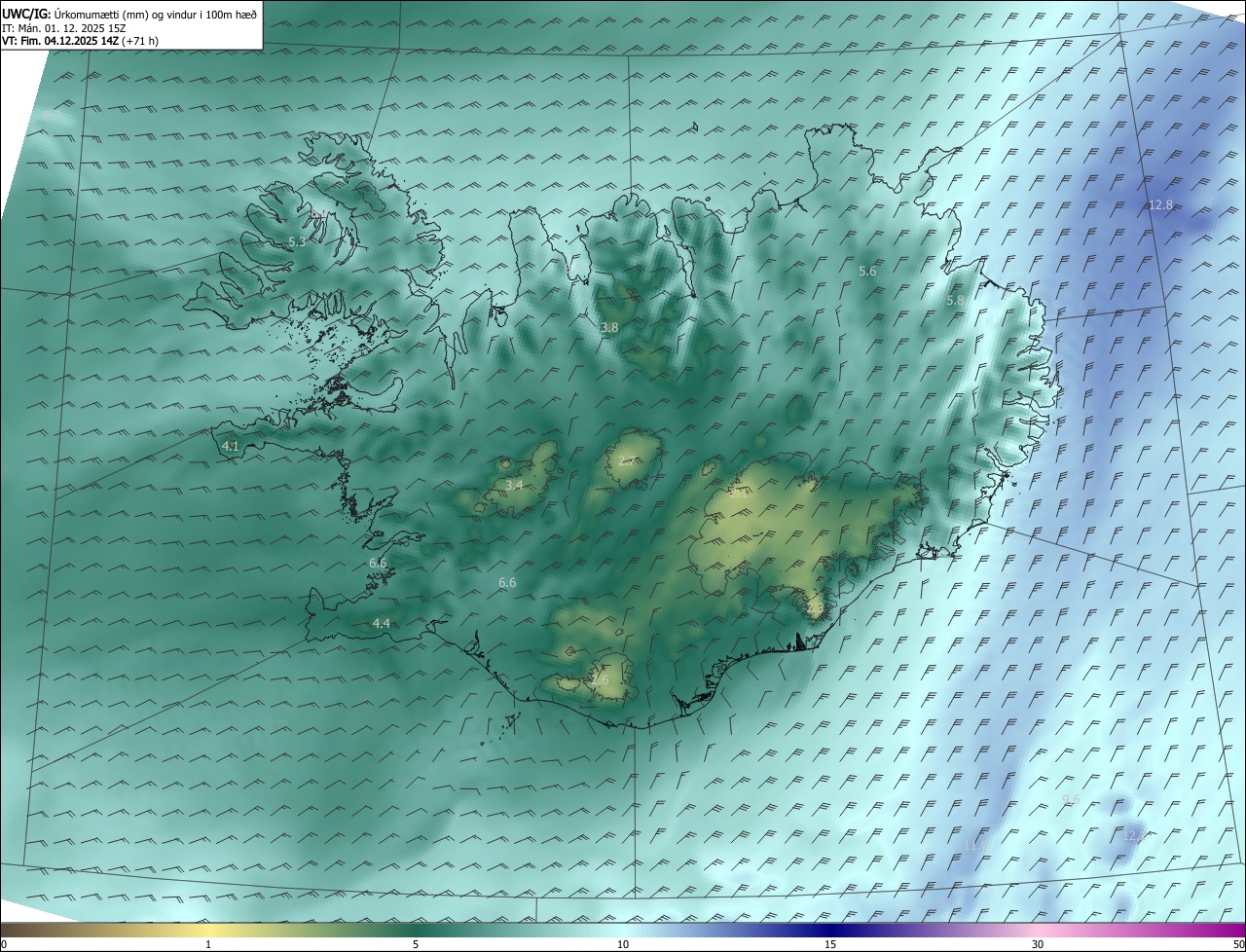Click the 'IT: Mán. 01. 12. 2025 15Z' line
This screenshot has width=1246, height=952.
coord(63,27)
